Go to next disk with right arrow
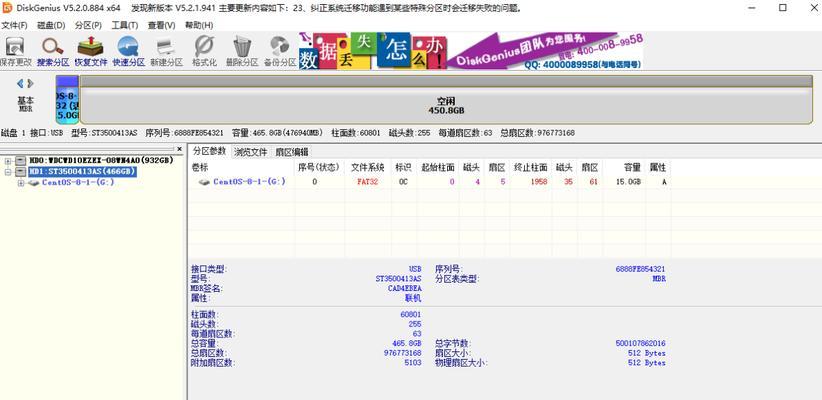Screen dimensions: 822x400 (30, 83)
